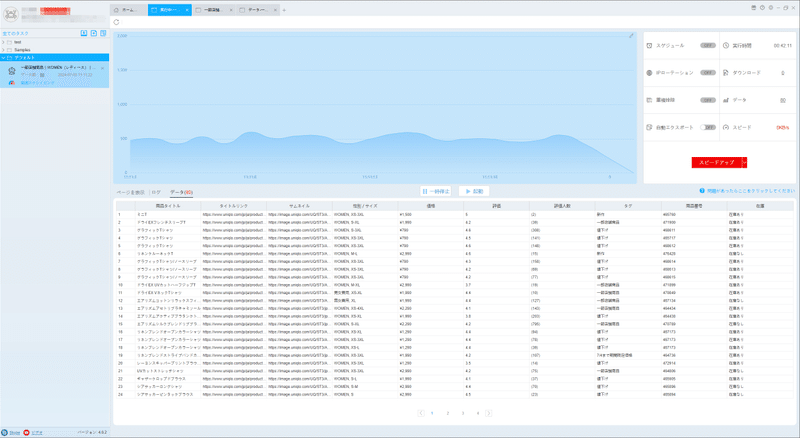
Task: Switch to the ホーム tab
Action: tap(129, 10)
